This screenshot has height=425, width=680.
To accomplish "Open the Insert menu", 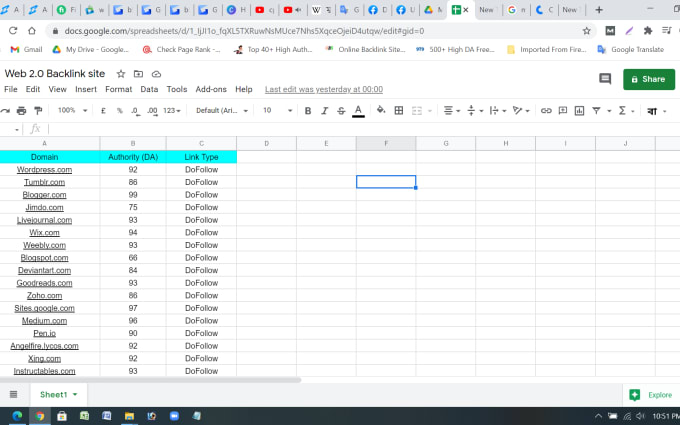I will click(x=86, y=89).
